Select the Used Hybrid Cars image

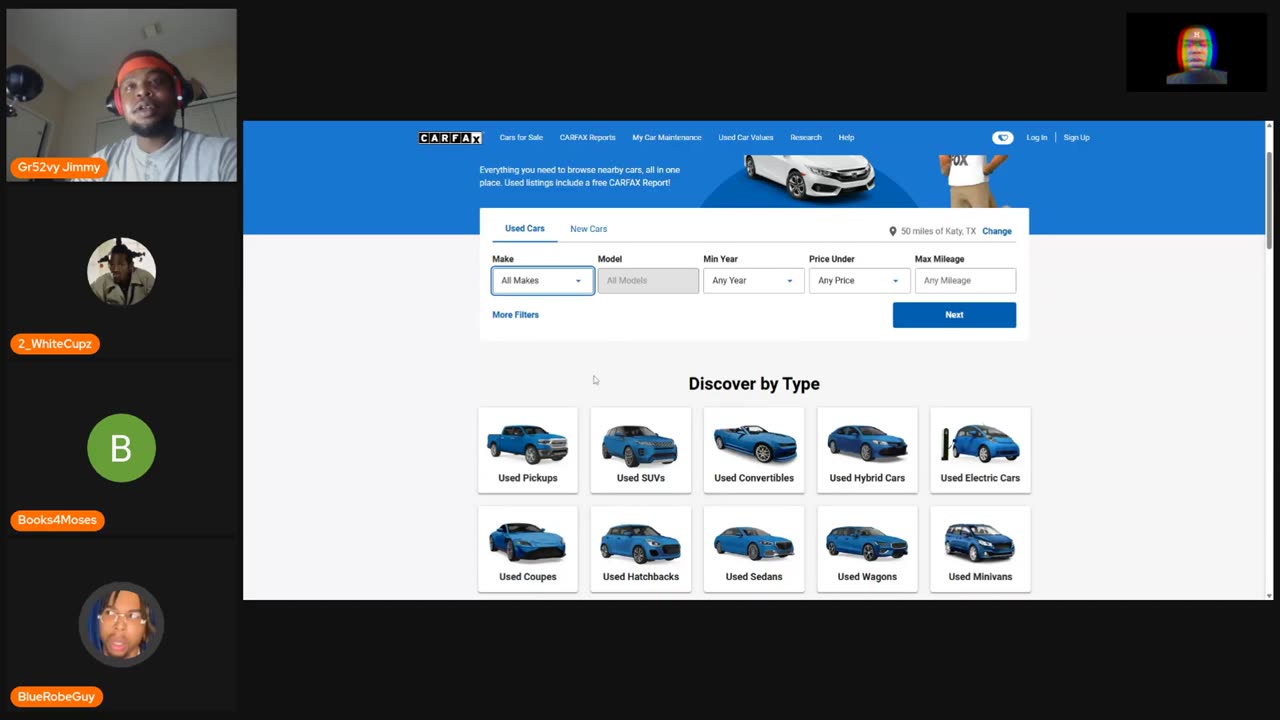pos(867,444)
